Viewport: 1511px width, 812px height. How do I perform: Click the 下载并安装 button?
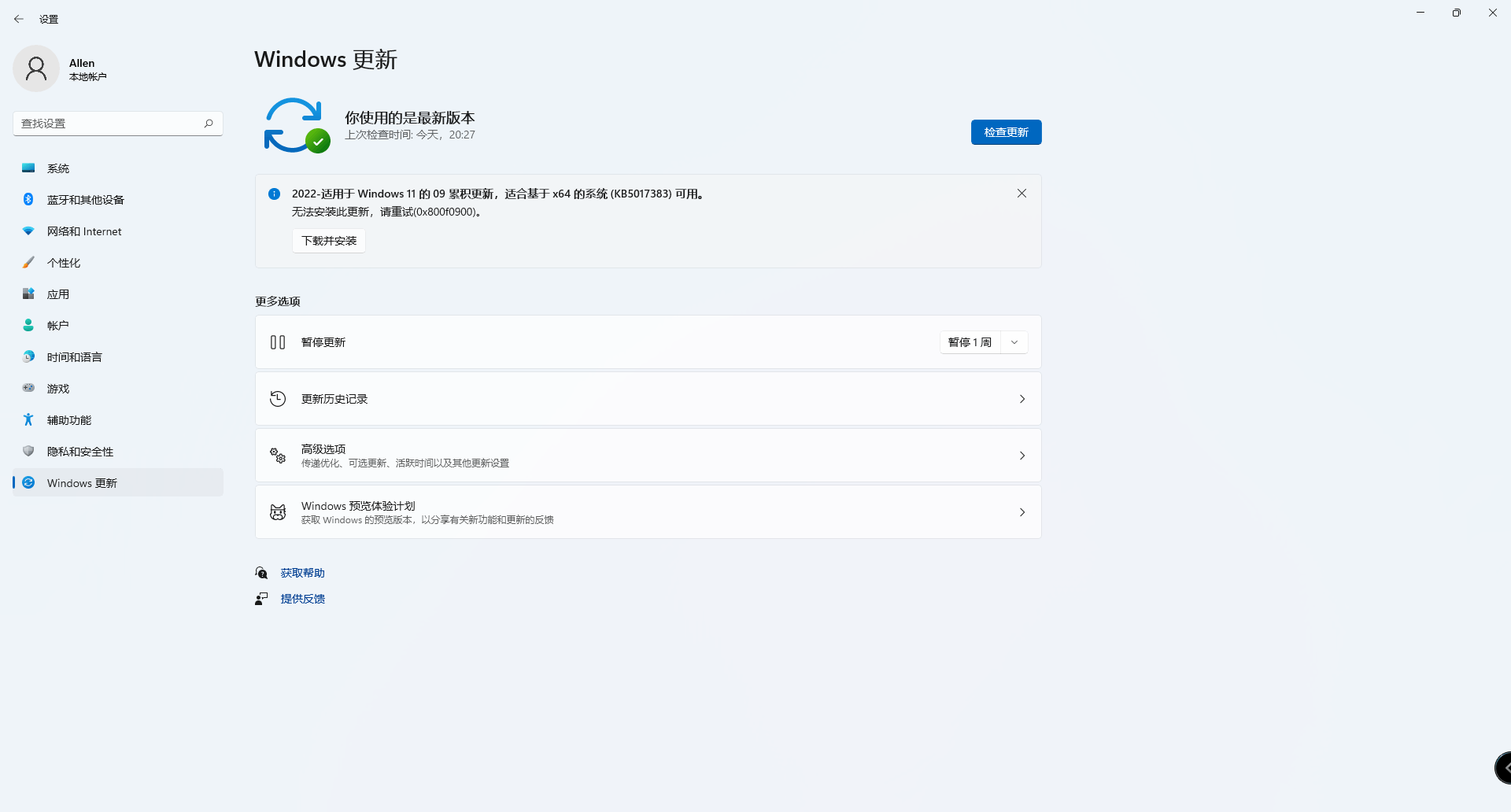(329, 241)
